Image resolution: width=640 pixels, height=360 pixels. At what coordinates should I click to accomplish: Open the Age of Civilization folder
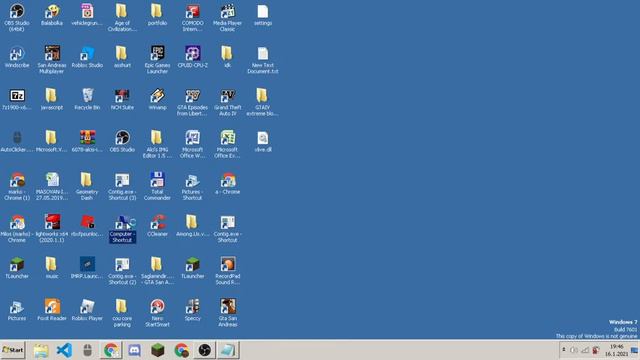(122, 18)
